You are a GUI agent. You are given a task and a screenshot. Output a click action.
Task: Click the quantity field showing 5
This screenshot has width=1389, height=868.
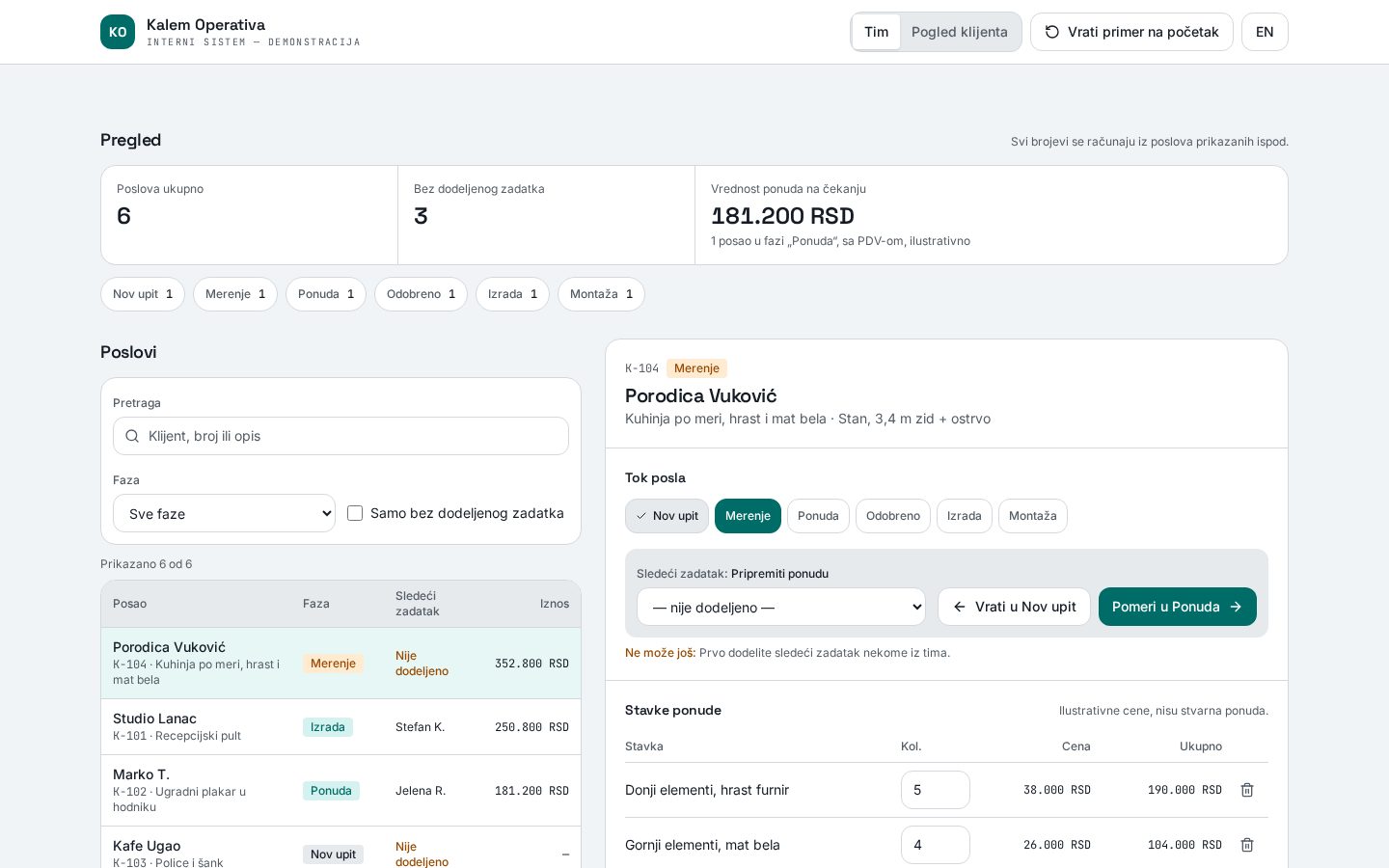coord(936,790)
